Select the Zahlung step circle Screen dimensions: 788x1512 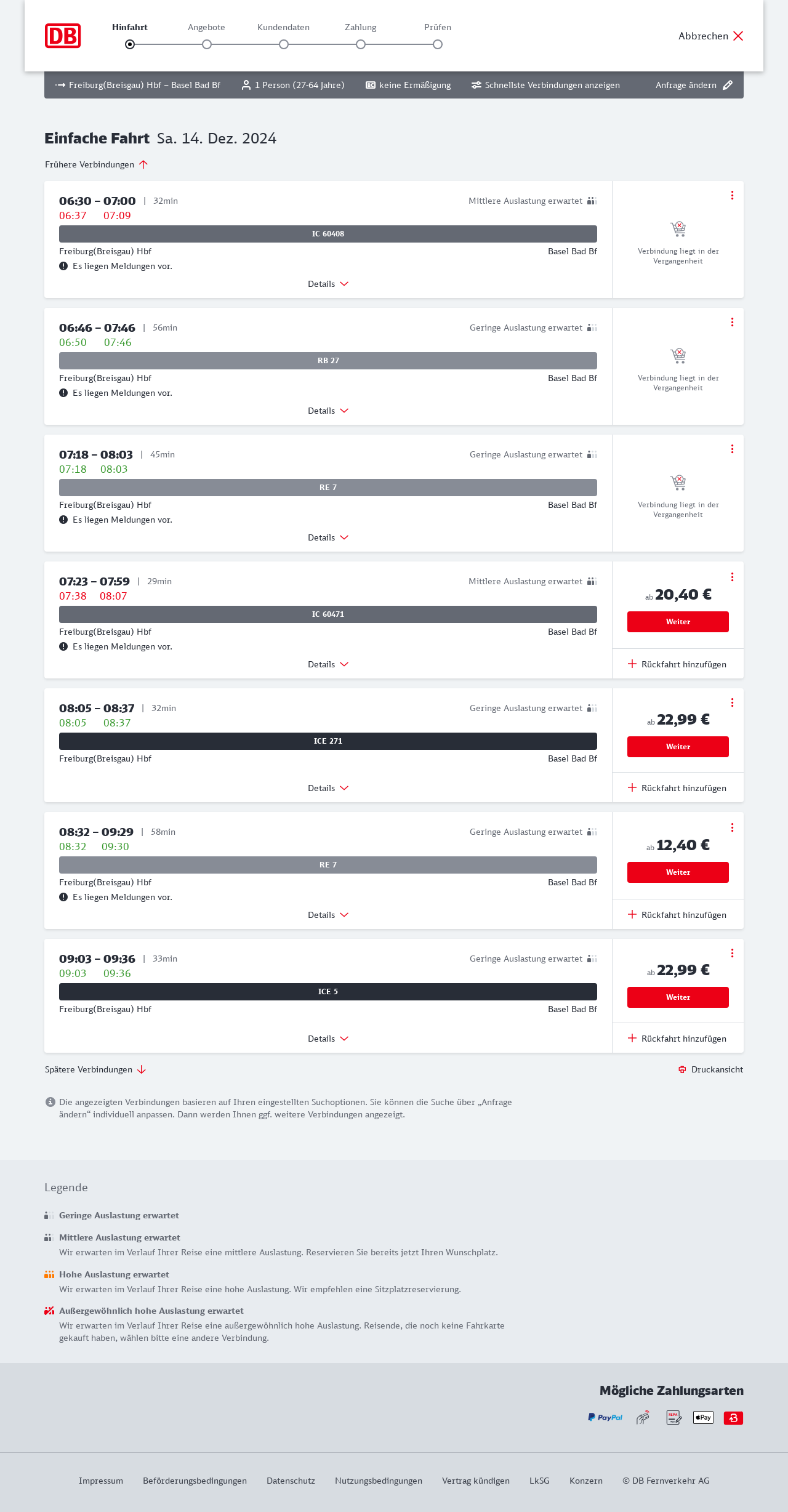[x=361, y=44]
